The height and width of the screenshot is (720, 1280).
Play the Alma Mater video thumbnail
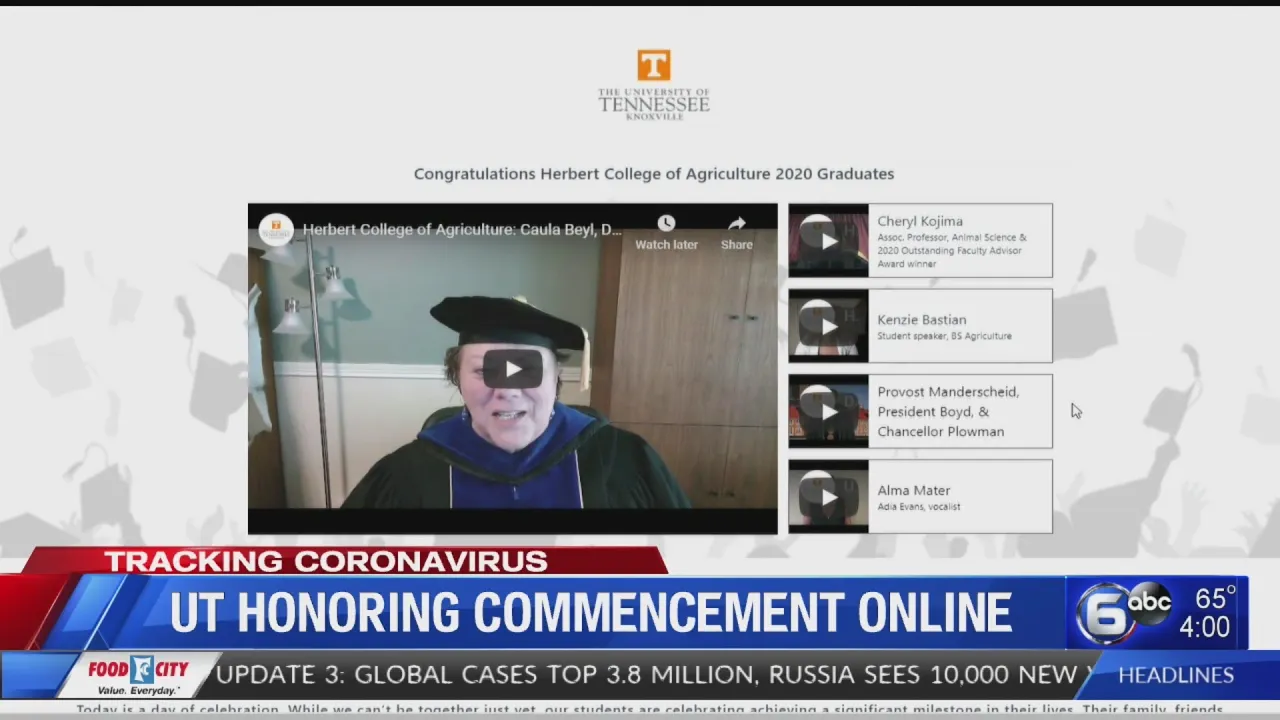point(828,496)
